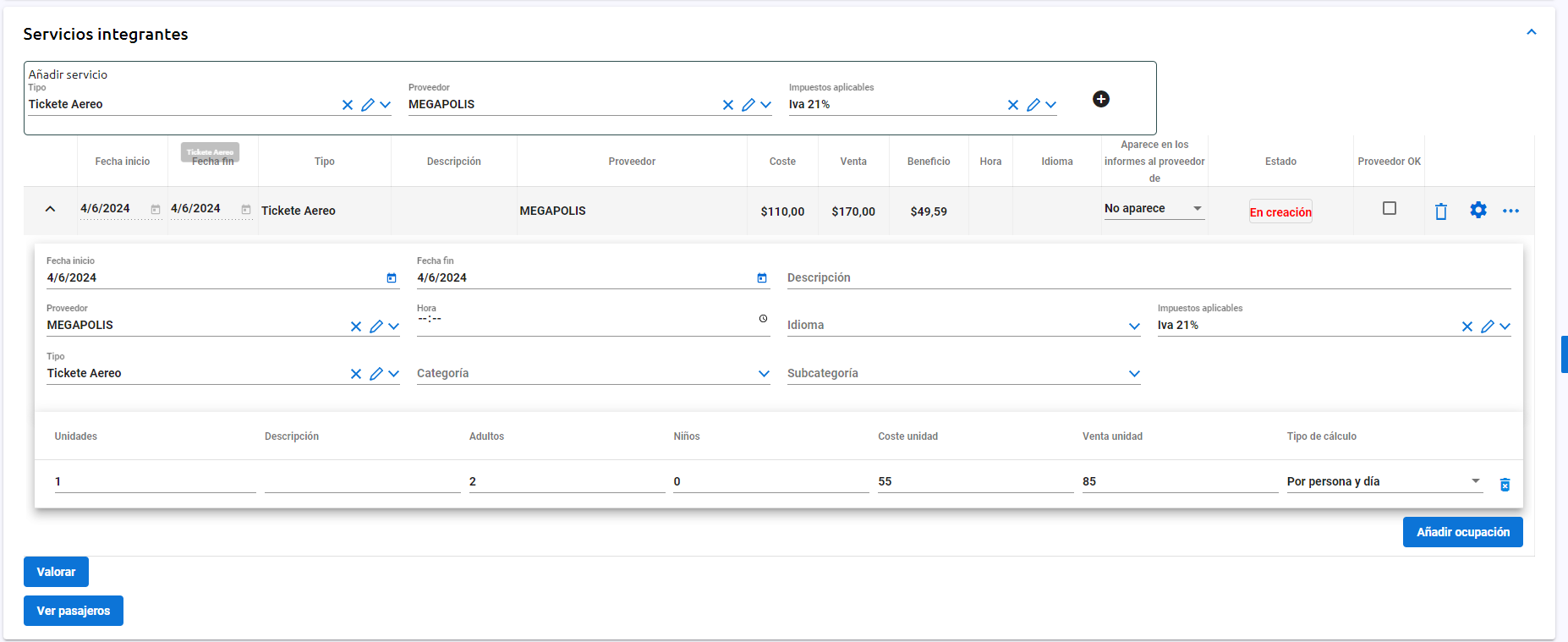Click the Adultos field with value 2
Image resolution: width=1568 pixels, height=642 pixels.
[567, 481]
